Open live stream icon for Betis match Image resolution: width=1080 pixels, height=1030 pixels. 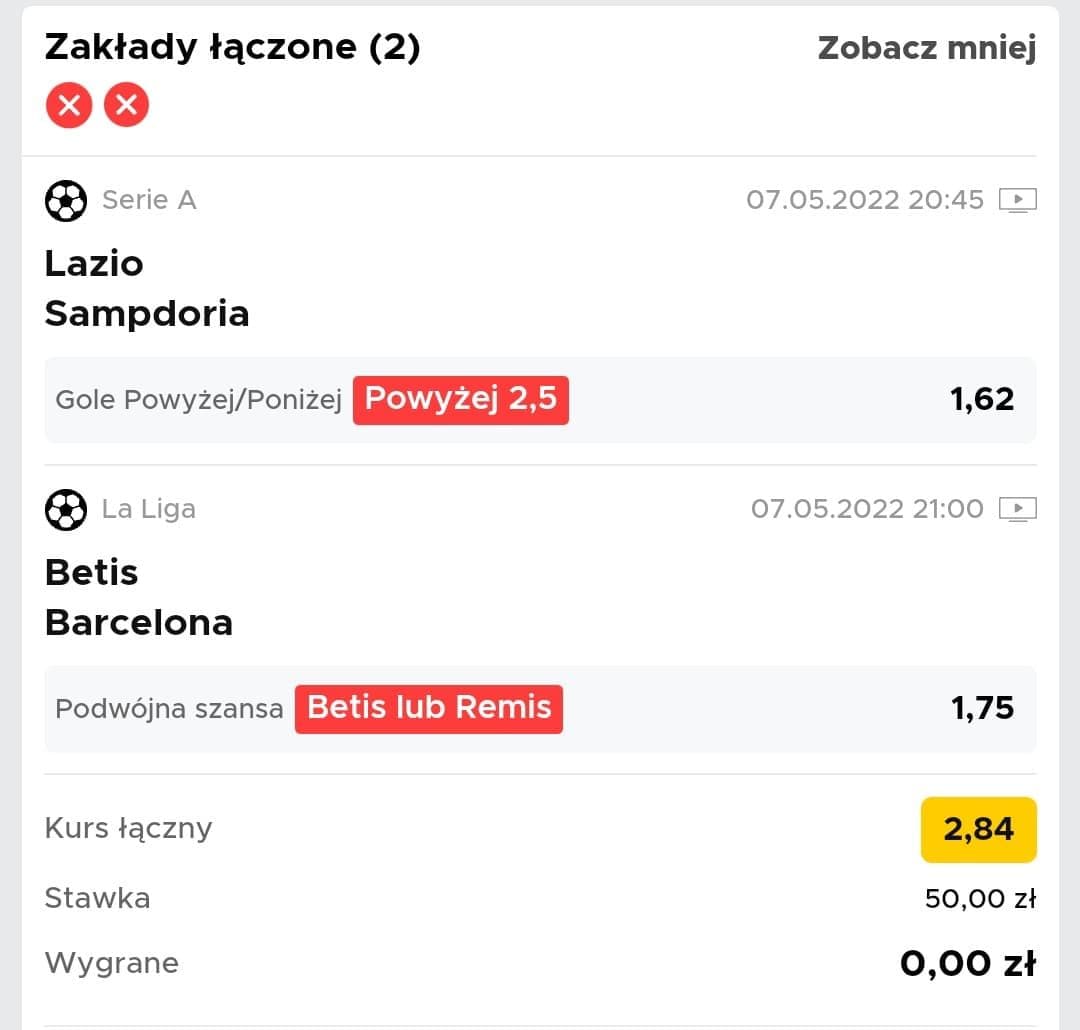(1017, 510)
